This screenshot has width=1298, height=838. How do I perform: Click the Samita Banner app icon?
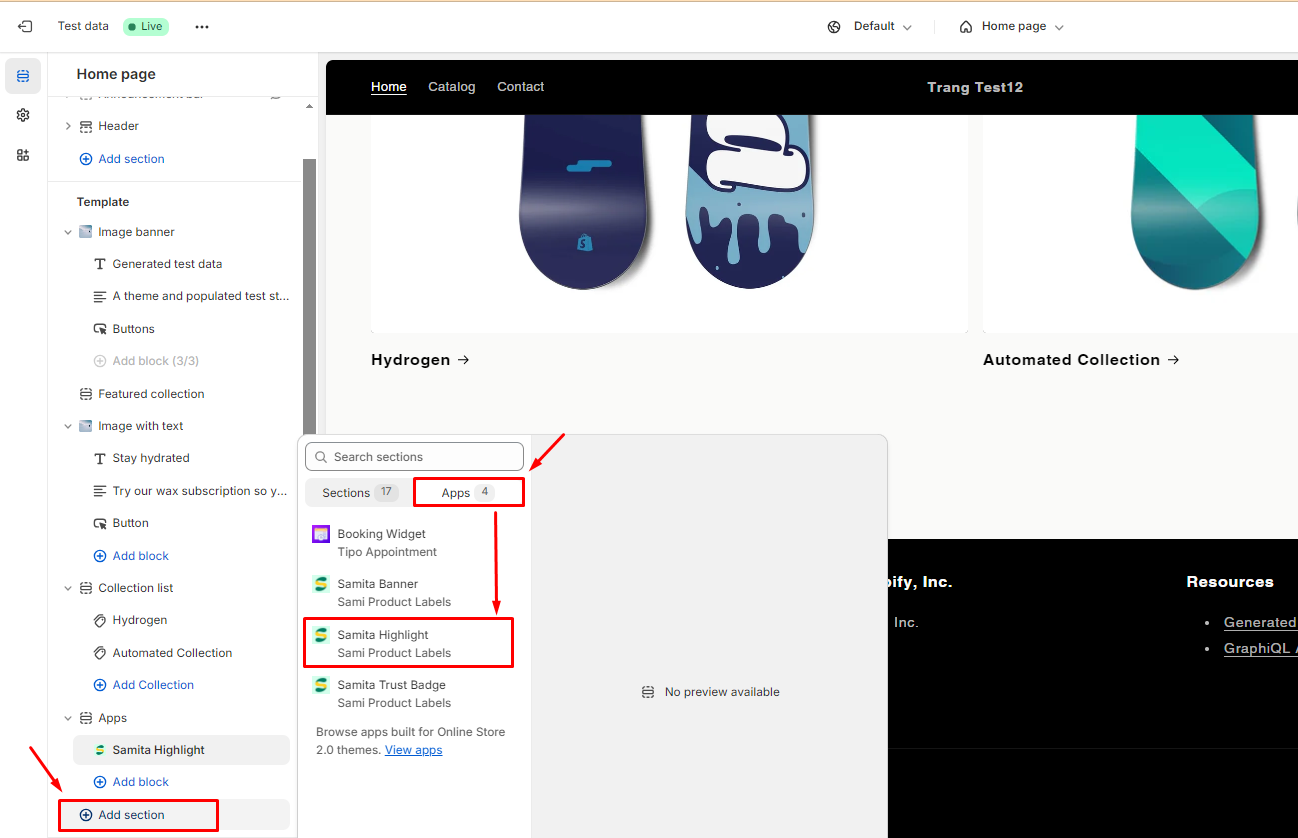click(x=321, y=584)
